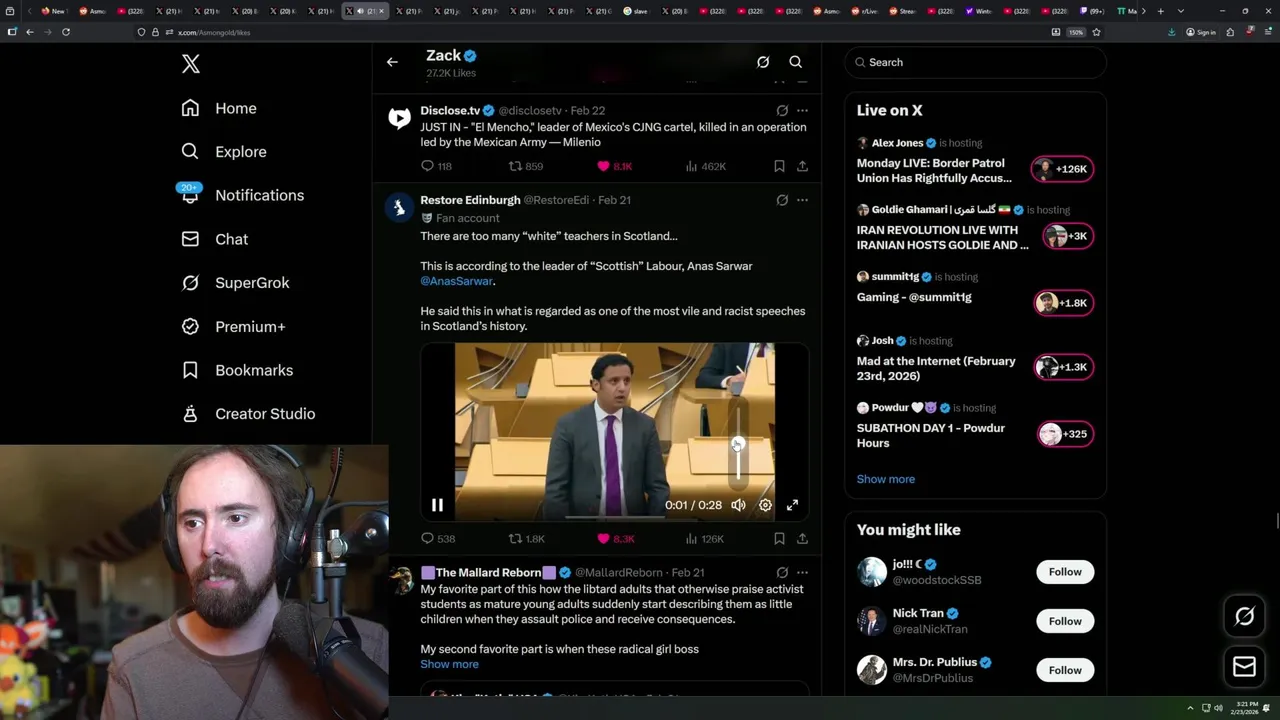Screen dimensions: 1280x720
Task: Repost the Restore Edinburgh post
Action: coord(527,538)
